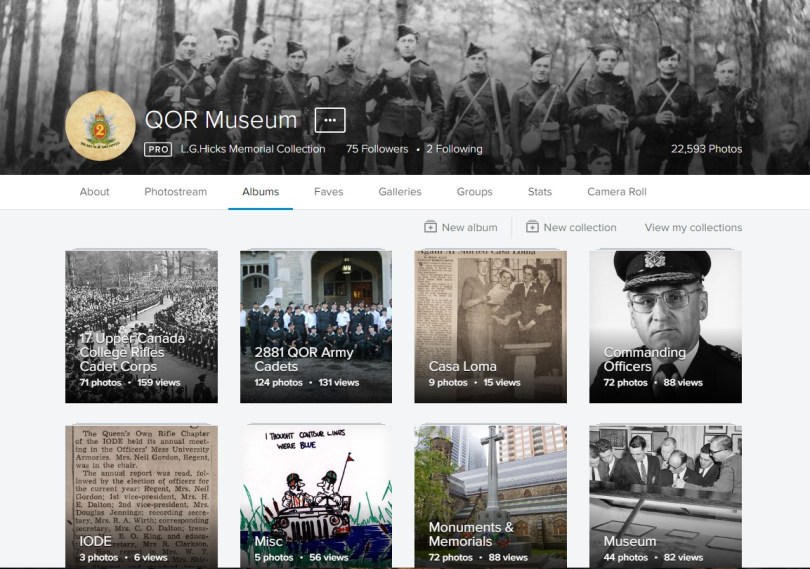Click the New album plus icon
810x569 pixels.
tap(430, 227)
